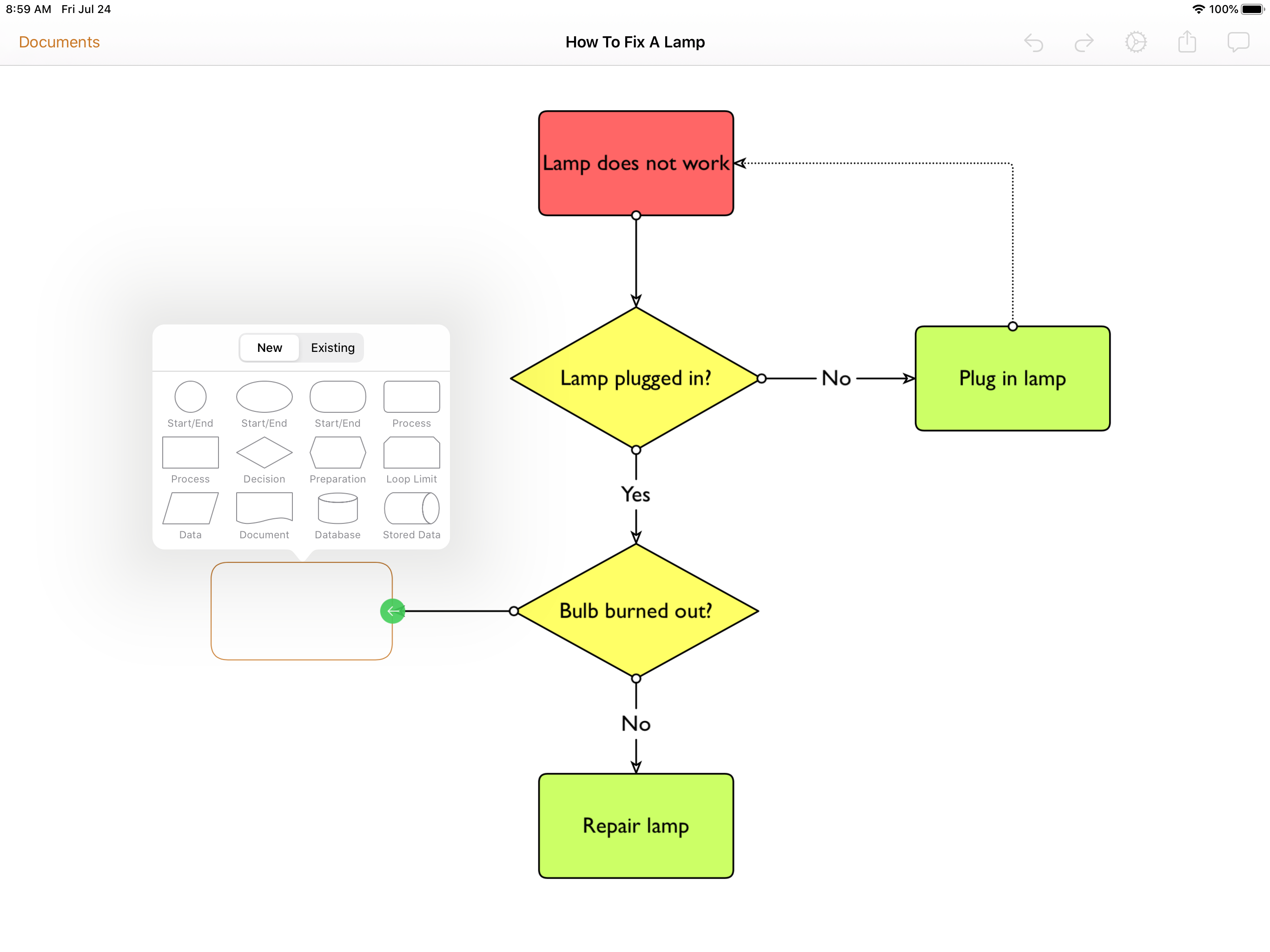Choose the circle Start/End shape

pos(190,397)
